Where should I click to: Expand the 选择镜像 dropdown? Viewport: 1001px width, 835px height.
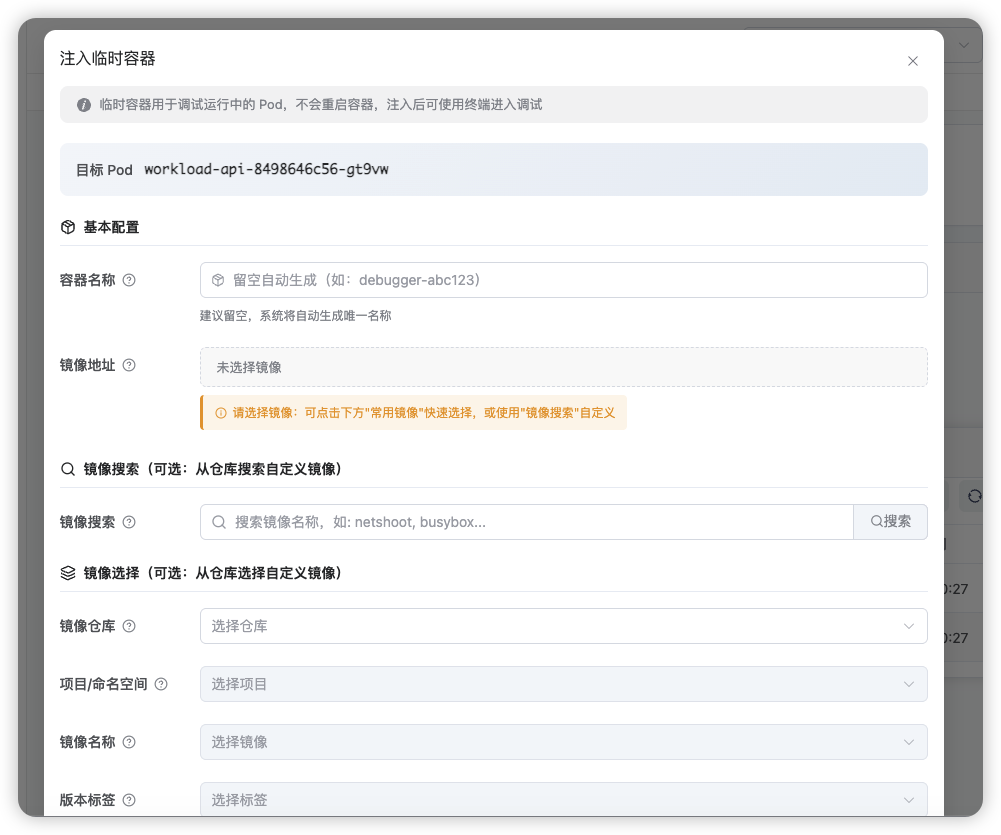click(x=563, y=742)
